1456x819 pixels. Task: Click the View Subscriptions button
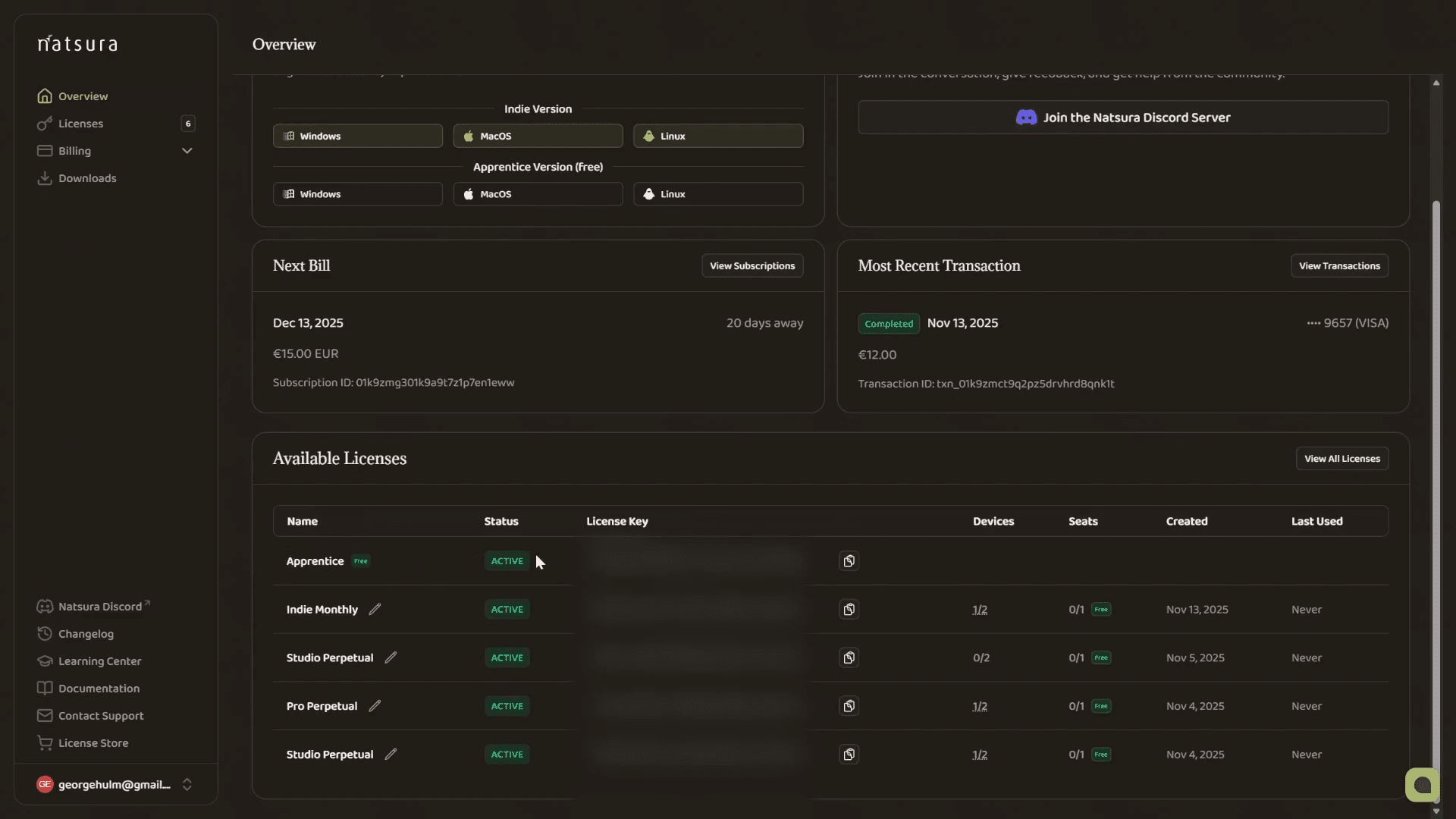tap(752, 266)
